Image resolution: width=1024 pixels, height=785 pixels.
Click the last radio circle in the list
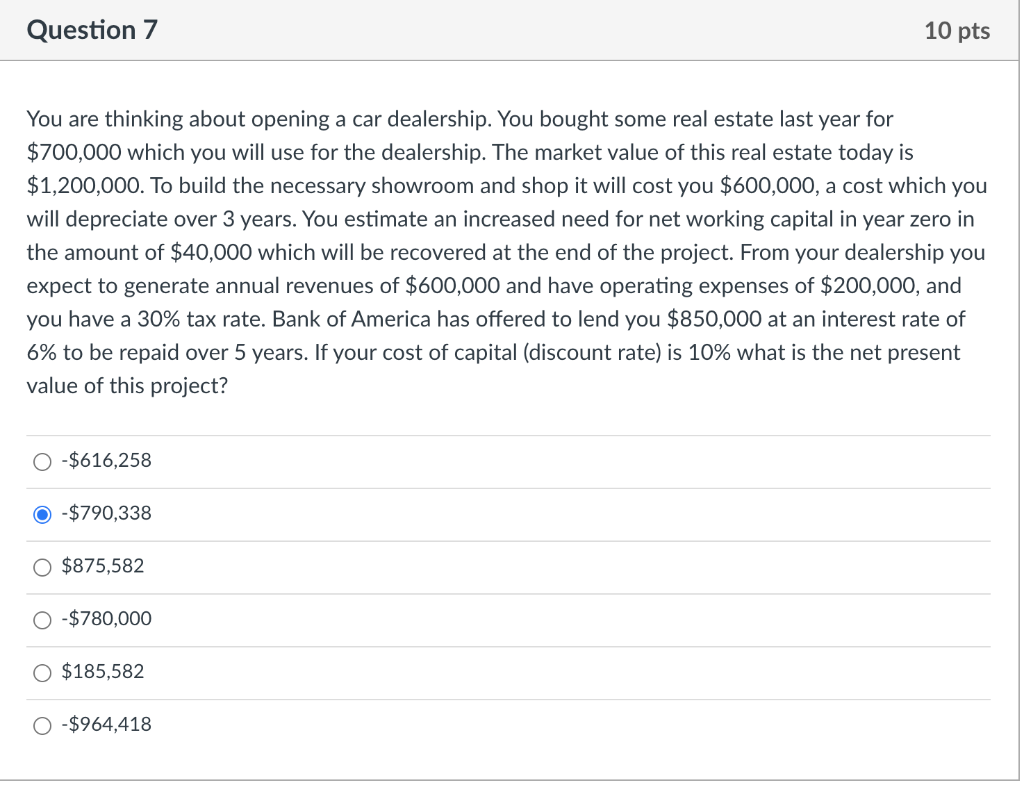[x=42, y=725]
